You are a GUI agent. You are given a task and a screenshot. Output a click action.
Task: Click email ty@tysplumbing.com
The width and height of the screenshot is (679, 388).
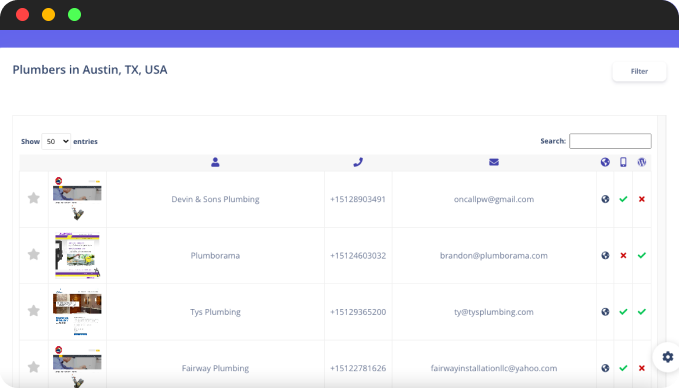click(x=494, y=312)
